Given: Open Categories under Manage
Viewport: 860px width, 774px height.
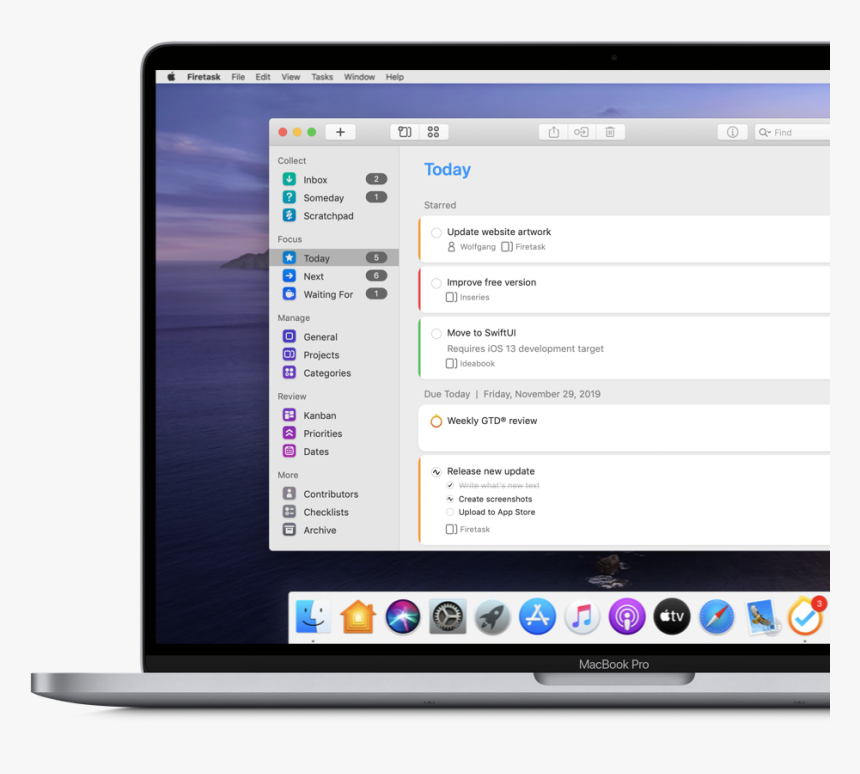Looking at the screenshot, I should coord(335,372).
